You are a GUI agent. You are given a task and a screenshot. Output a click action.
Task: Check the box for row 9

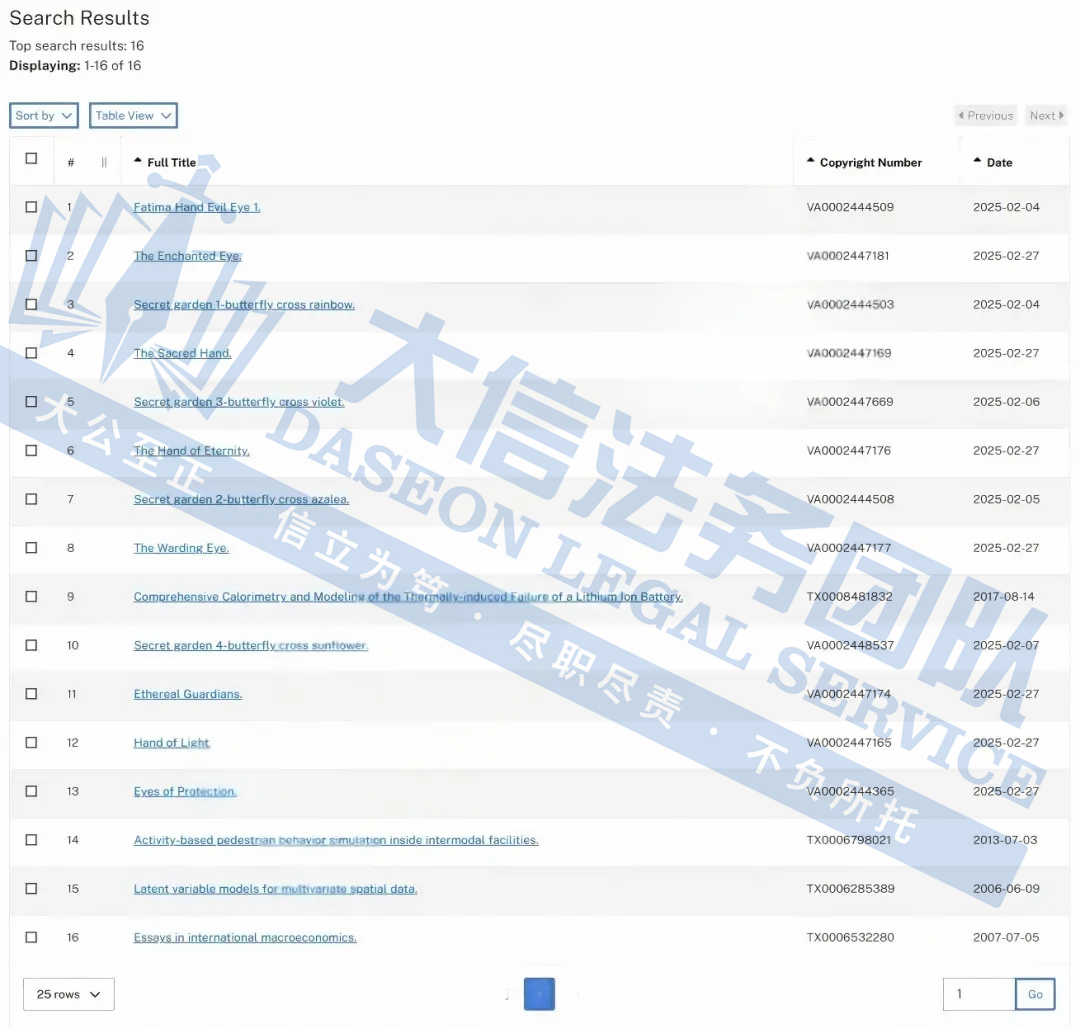(x=31, y=596)
